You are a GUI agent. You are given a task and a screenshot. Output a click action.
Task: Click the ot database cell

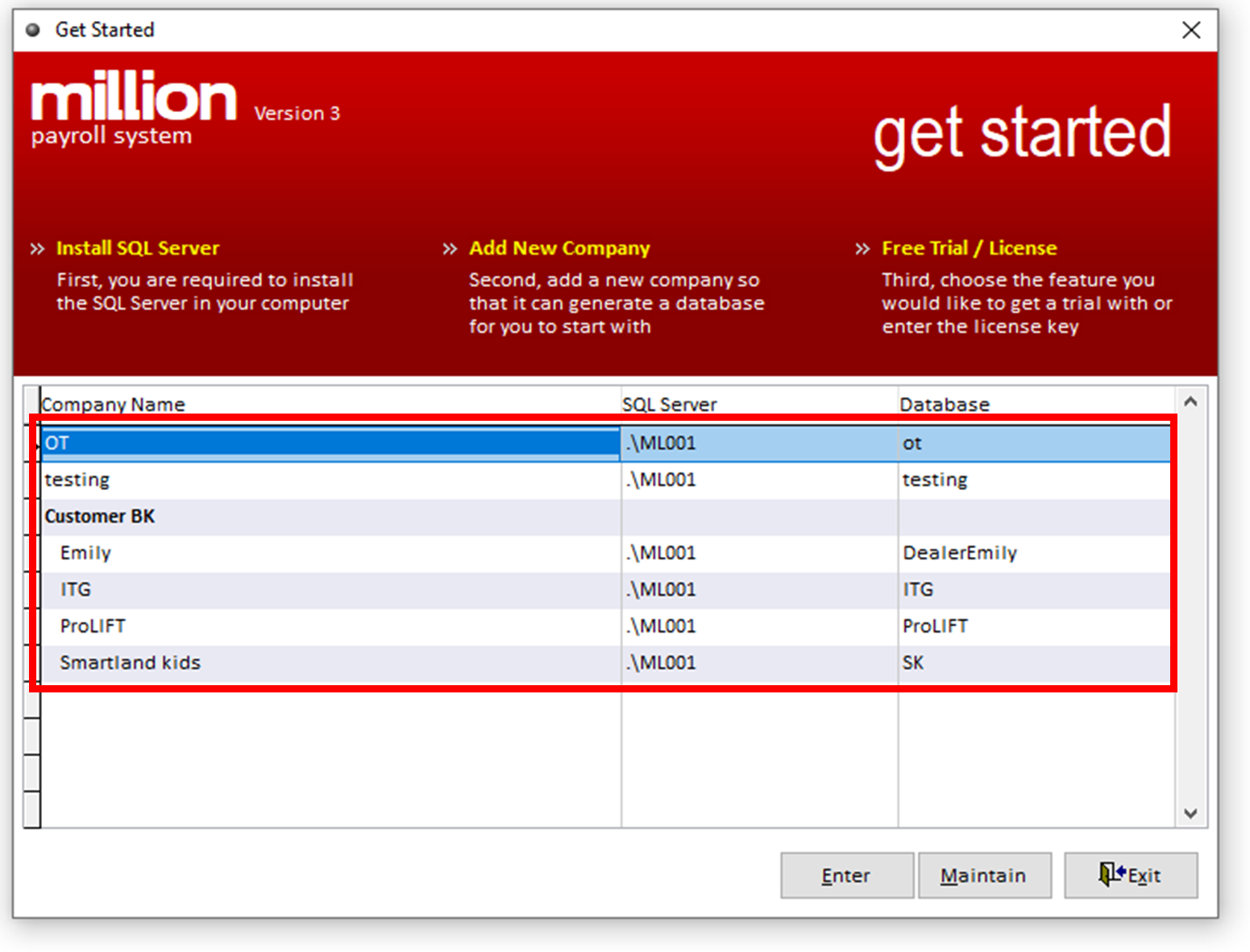[1035, 443]
